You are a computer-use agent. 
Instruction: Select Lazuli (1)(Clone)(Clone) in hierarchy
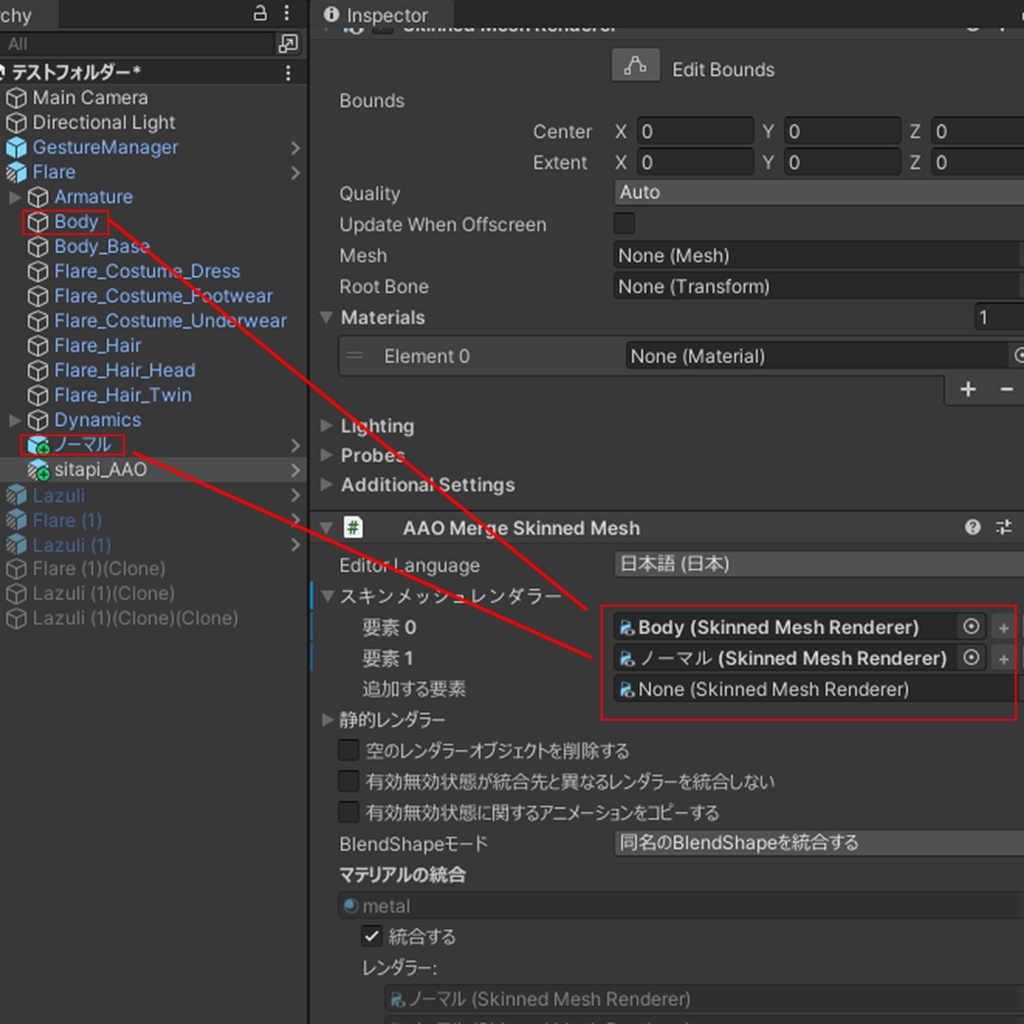click(x=135, y=618)
